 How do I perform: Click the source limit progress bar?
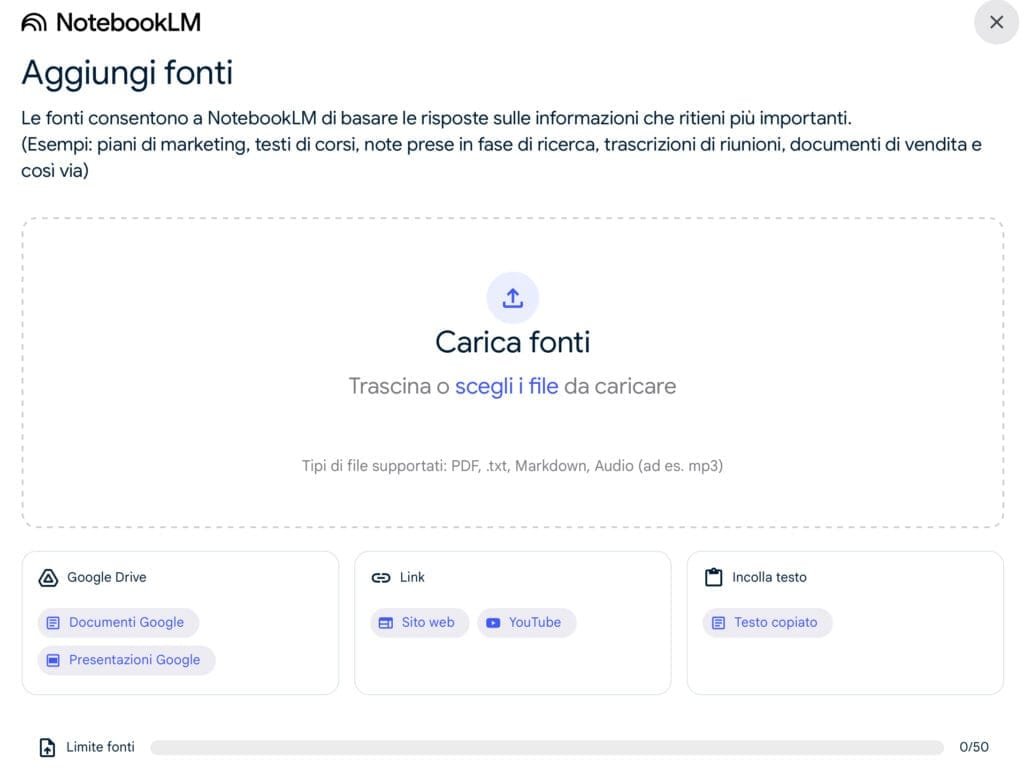point(546,747)
